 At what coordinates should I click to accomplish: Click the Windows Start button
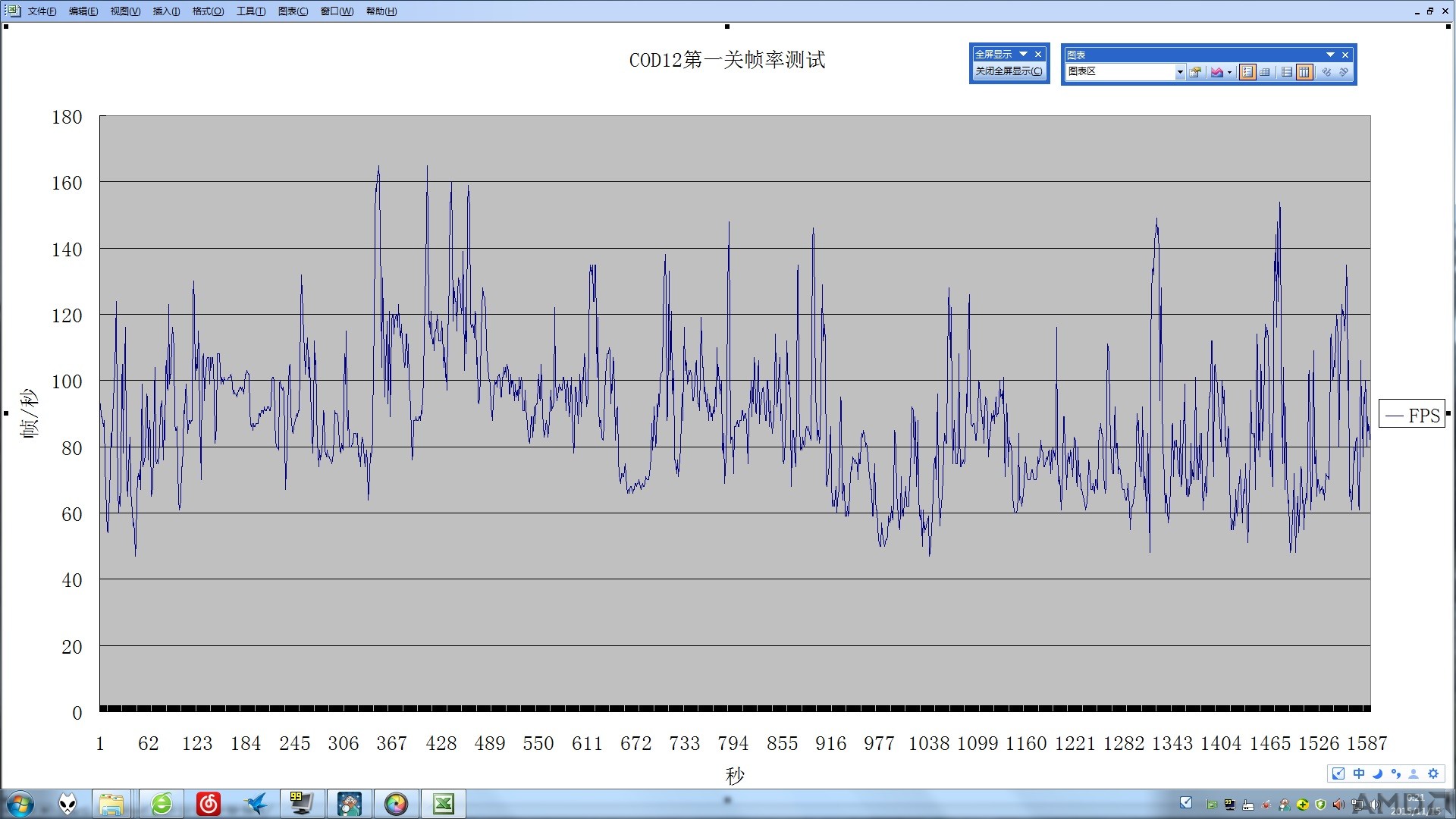tap(20, 804)
